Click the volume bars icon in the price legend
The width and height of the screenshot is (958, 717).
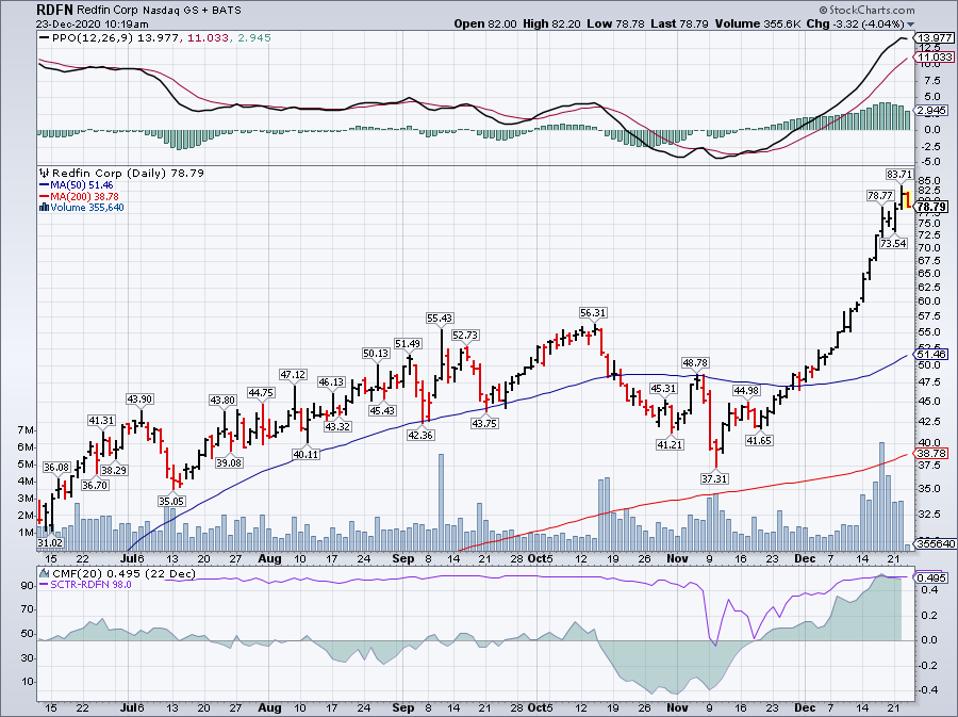click(43, 207)
